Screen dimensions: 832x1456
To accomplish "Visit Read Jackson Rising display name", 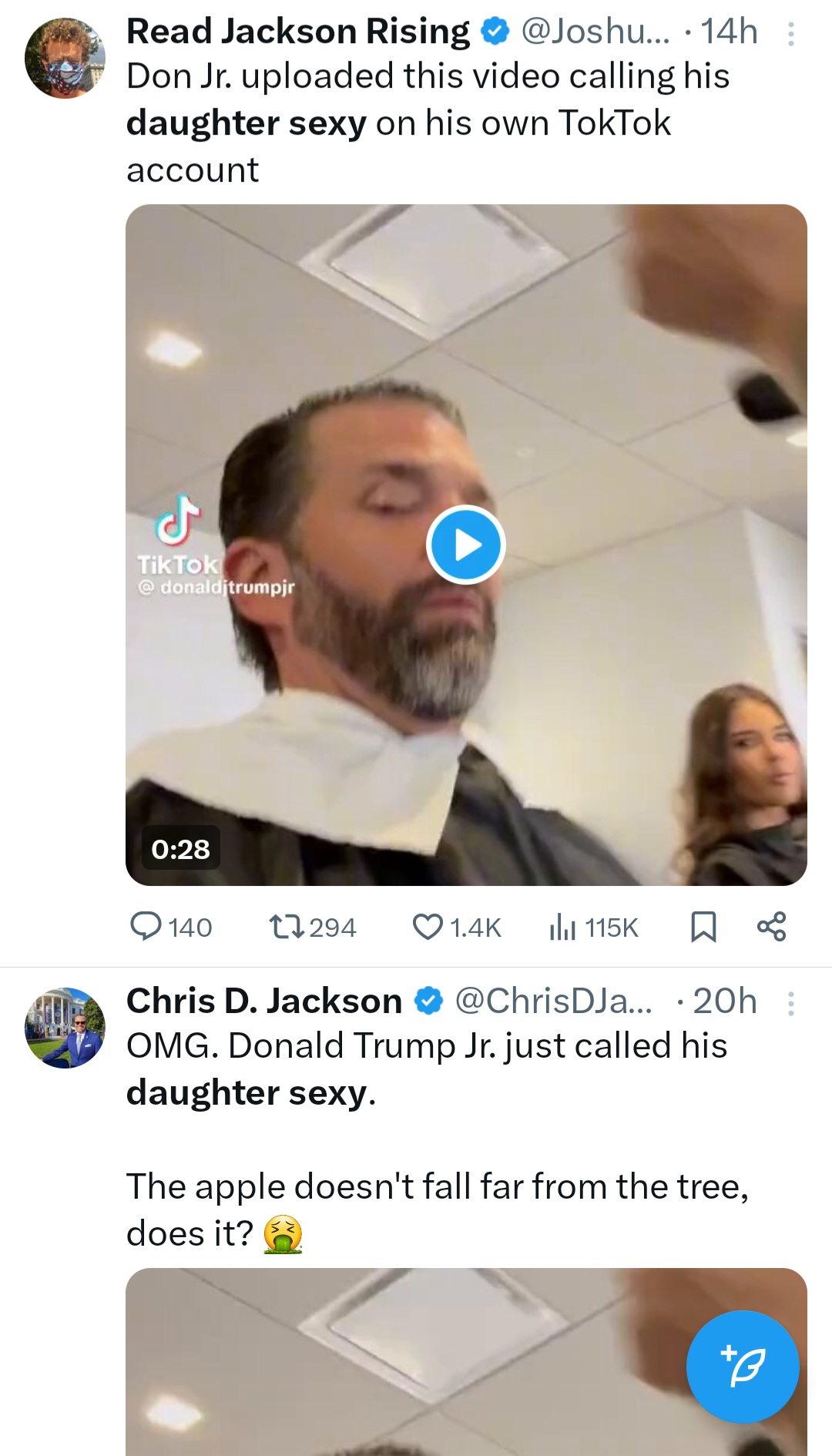I will click(297, 32).
